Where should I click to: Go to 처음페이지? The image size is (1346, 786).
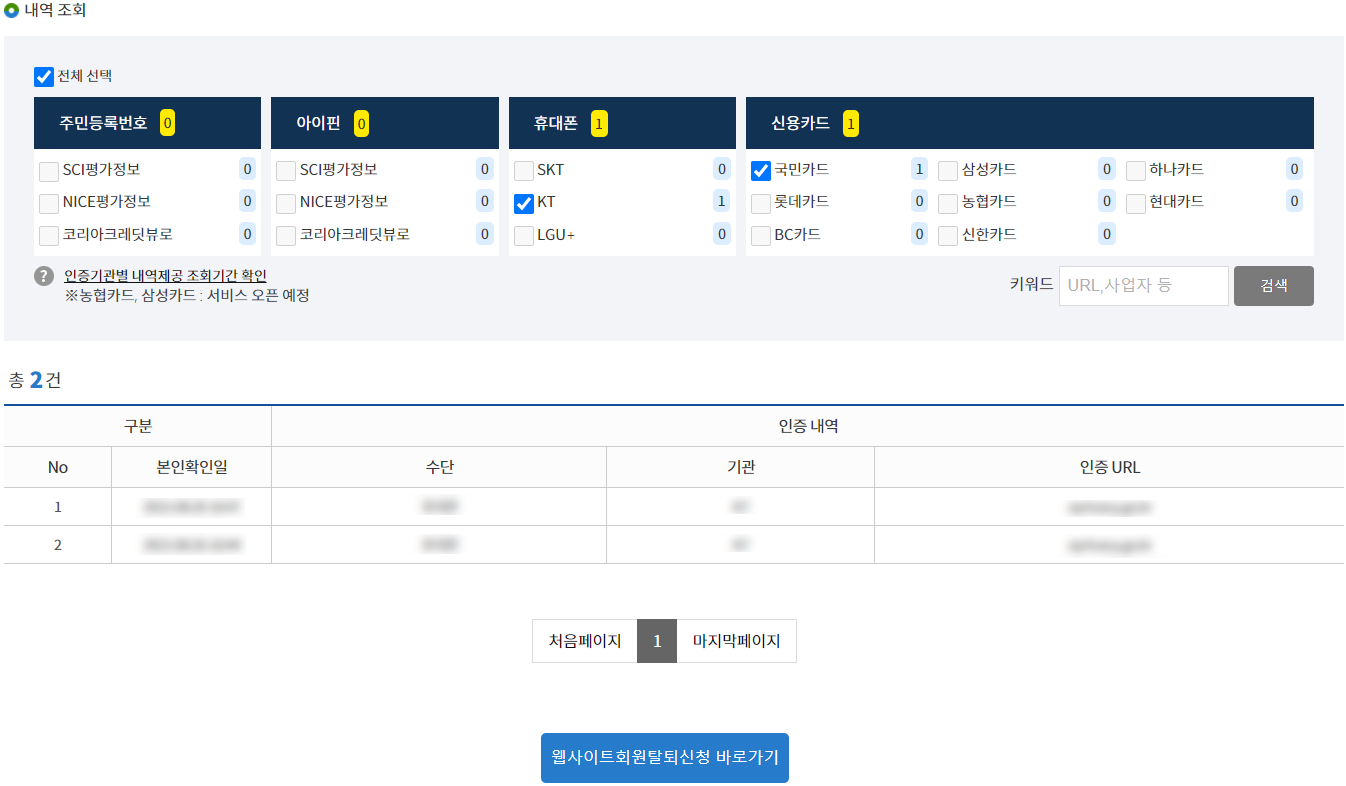(585, 641)
